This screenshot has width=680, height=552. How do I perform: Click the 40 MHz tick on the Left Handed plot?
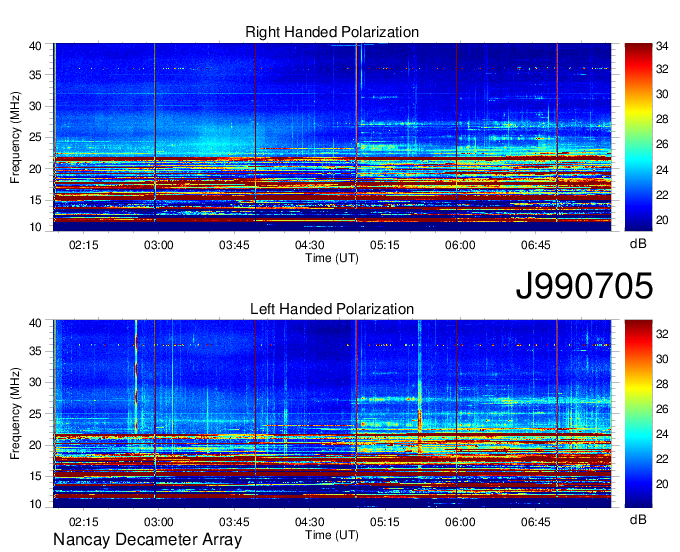pos(35,323)
